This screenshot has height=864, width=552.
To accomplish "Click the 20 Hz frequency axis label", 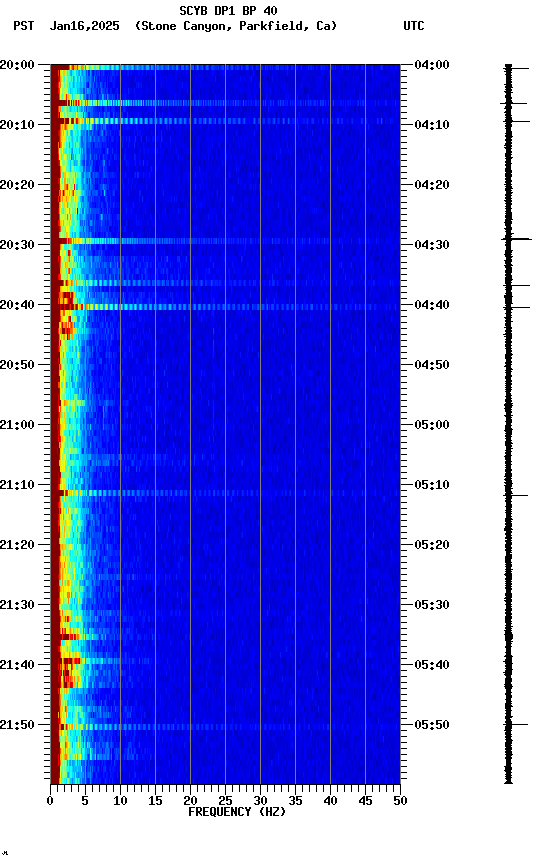I will click(x=190, y=801).
